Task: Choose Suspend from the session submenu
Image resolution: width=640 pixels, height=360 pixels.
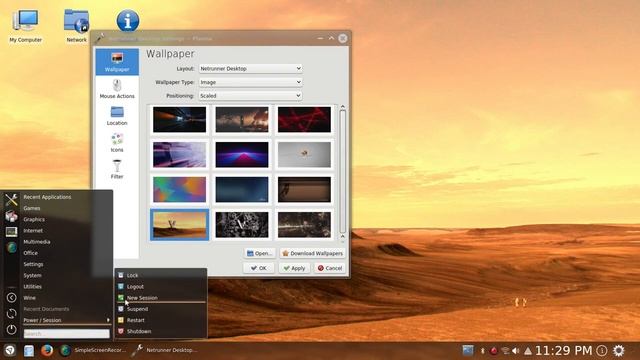Action: 160,309
